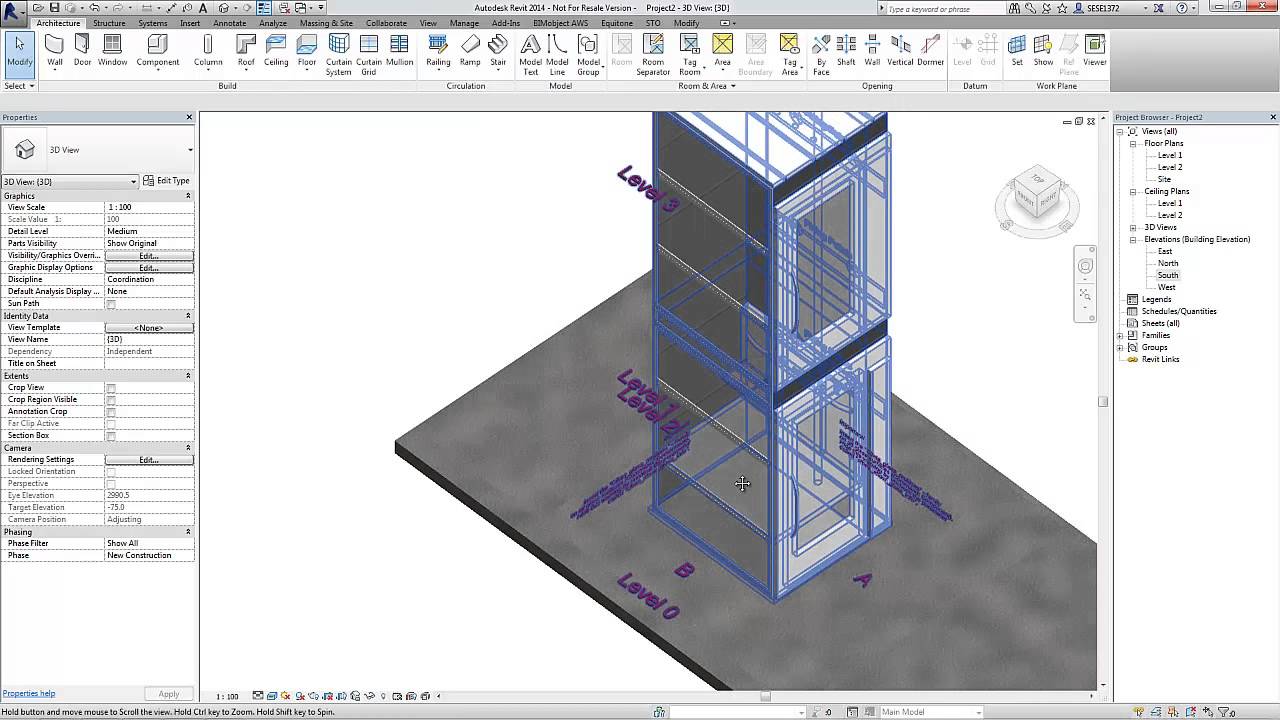Click the Room Separator tool
This screenshot has width=1280, height=720.
653,55
